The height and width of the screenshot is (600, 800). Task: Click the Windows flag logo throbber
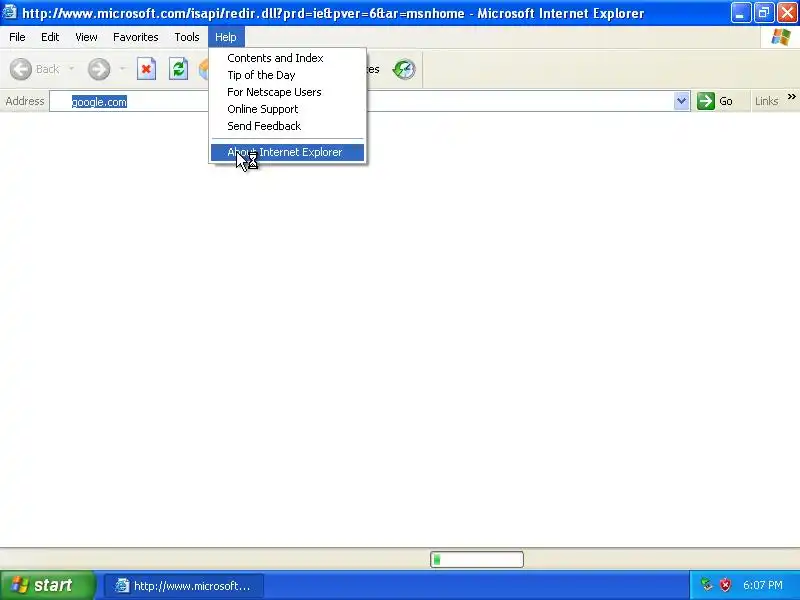point(781,37)
